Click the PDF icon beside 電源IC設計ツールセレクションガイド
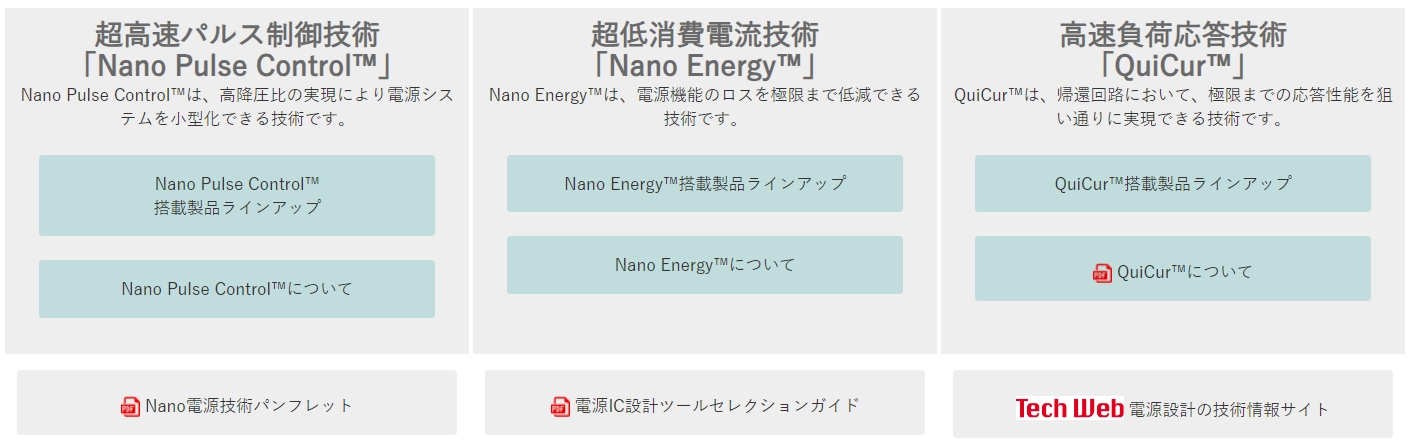 [560, 406]
